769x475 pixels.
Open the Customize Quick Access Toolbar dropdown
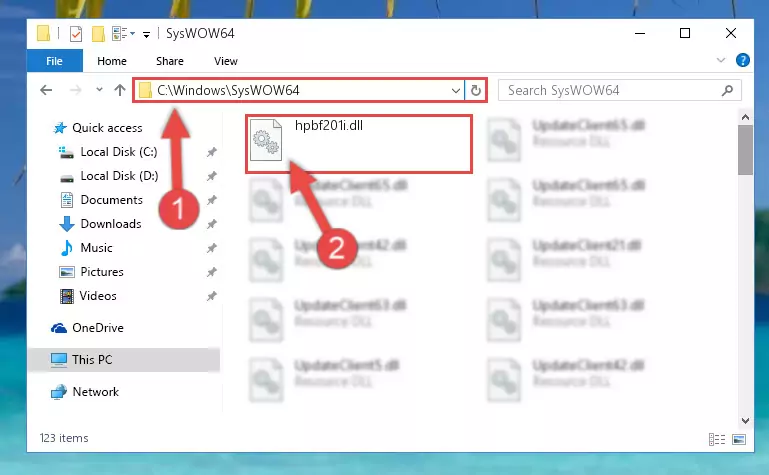point(146,34)
